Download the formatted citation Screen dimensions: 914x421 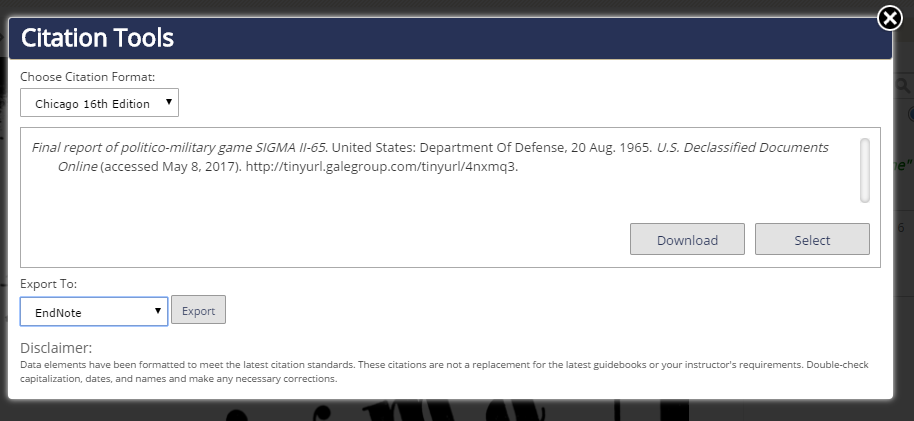pyautogui.click(x=687, y=240)
